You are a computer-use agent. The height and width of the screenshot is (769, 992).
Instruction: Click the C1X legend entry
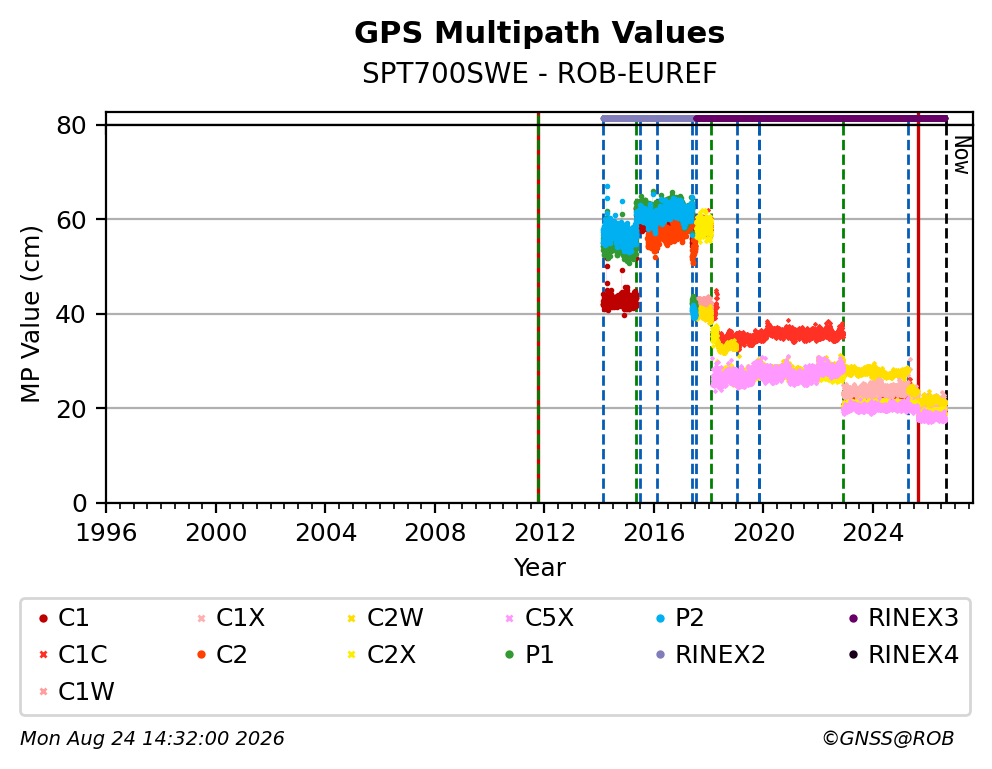pyautogui.click(x=230, y=618)
